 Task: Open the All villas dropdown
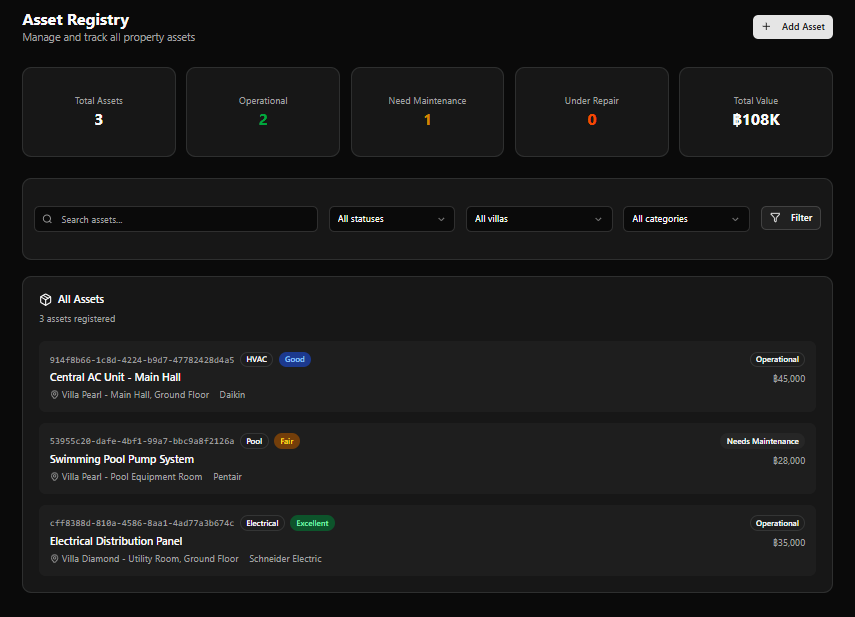coord(539,219)
